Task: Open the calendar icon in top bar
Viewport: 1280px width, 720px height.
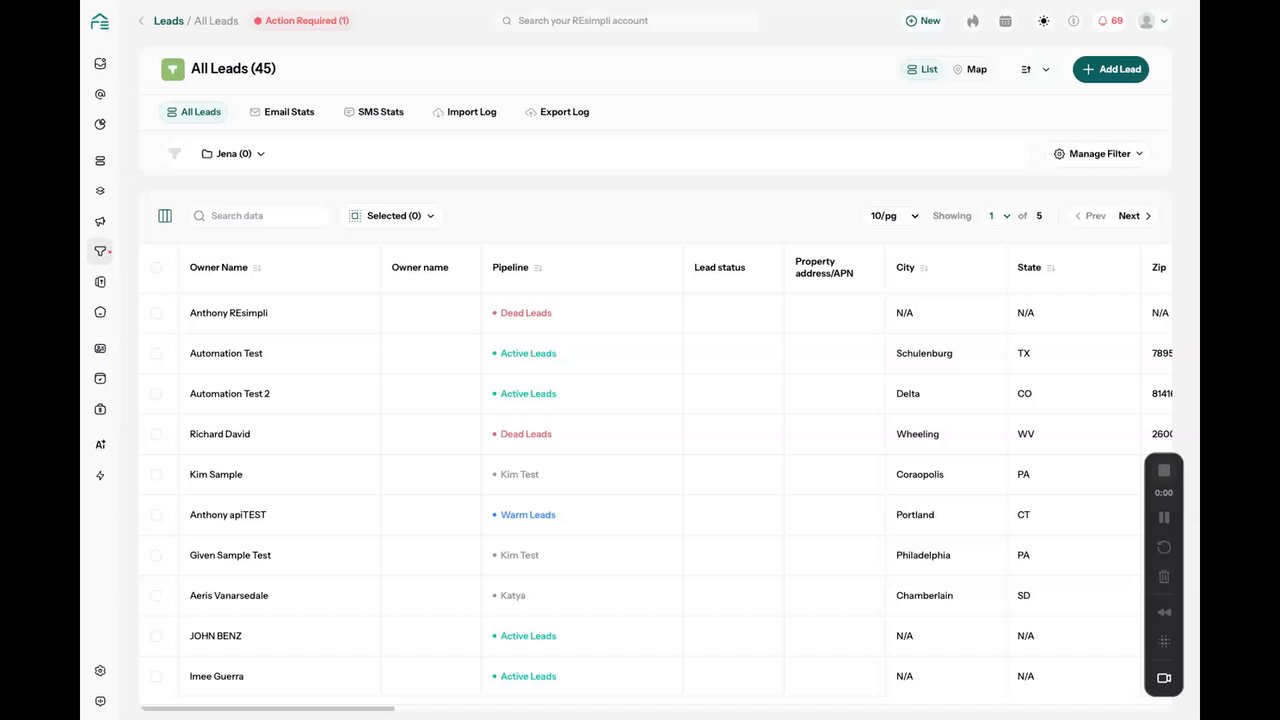Action: (1005, 20)
